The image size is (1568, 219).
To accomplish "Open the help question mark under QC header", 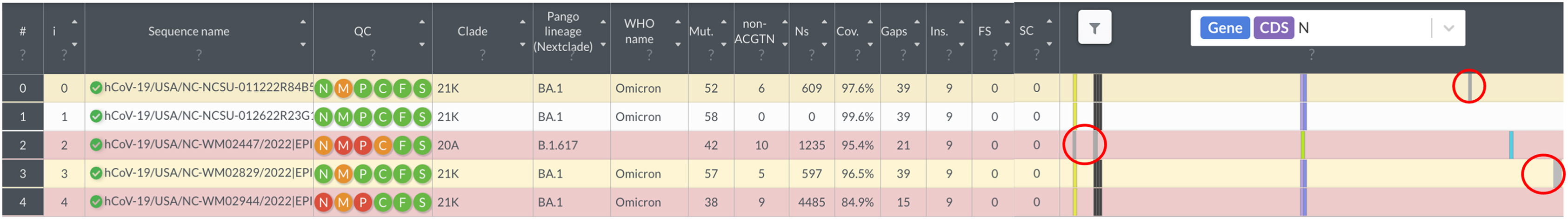I will point(373,55).
